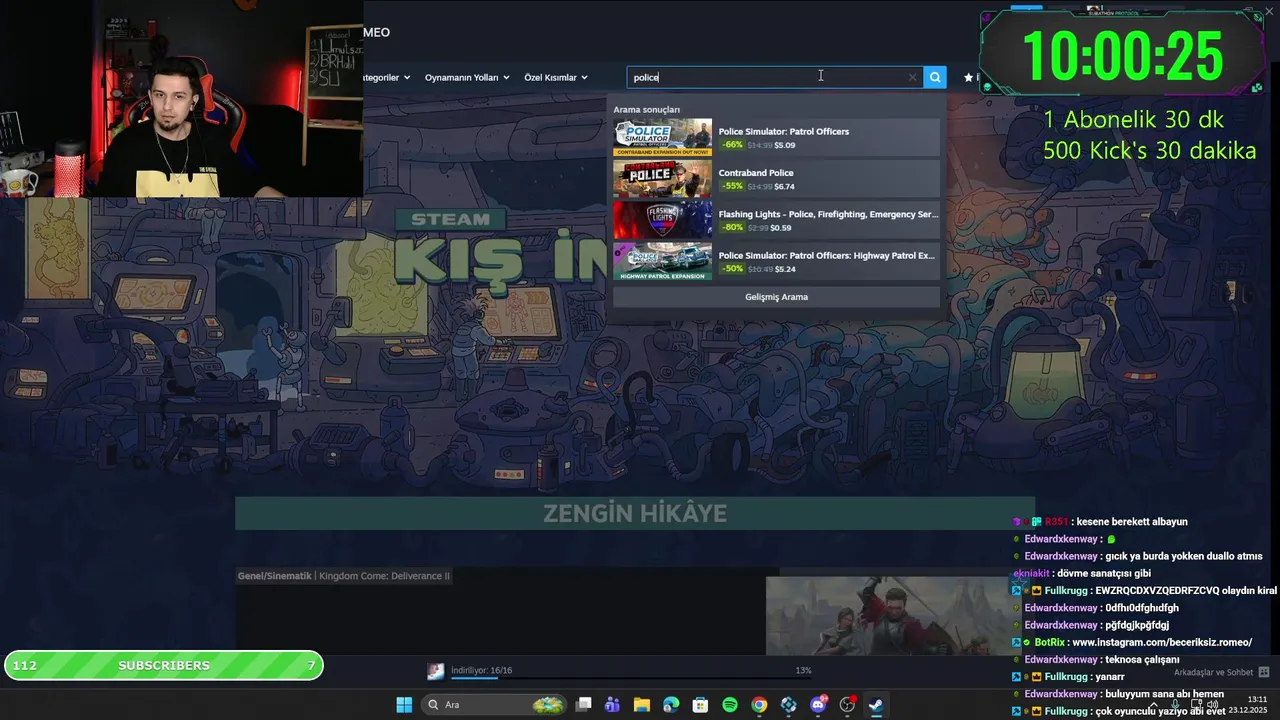Open the Windows Start menu
The width and height of the screenshot is (1280, 720).
[x=404, y=705]
